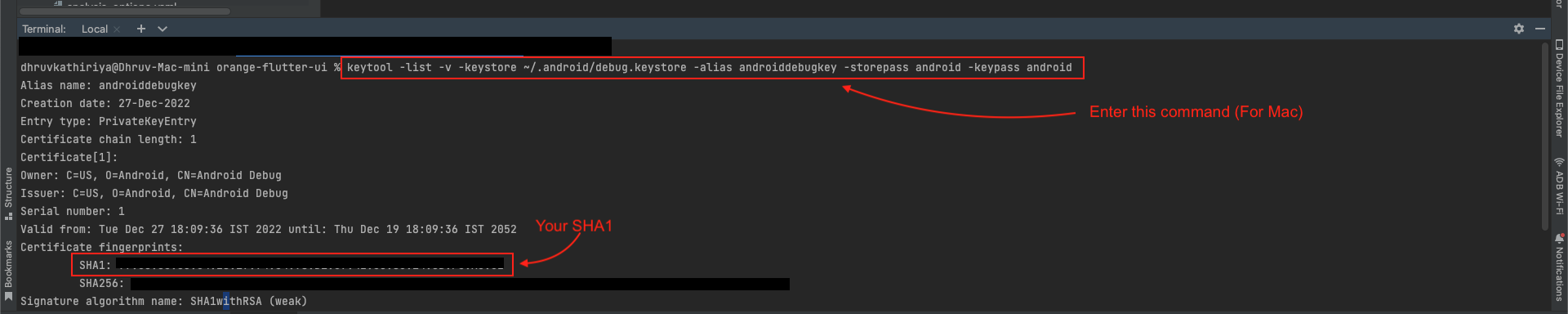
Task: Hide the terminal panel with minus icon
Action: 1539,29
